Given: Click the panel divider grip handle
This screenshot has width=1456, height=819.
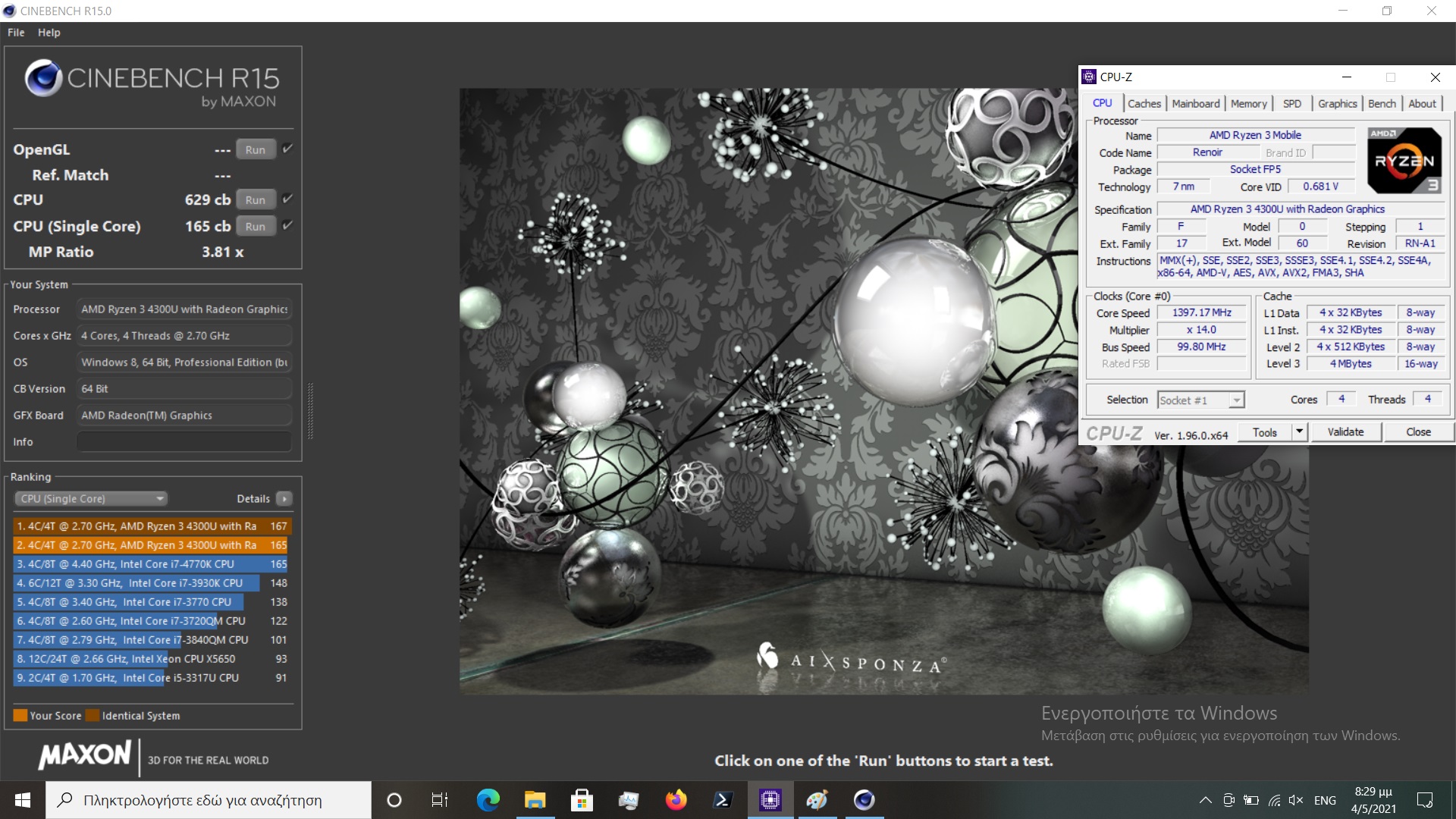Looking at the screenshot, I should pyautogui.click(x=309, y=411).
